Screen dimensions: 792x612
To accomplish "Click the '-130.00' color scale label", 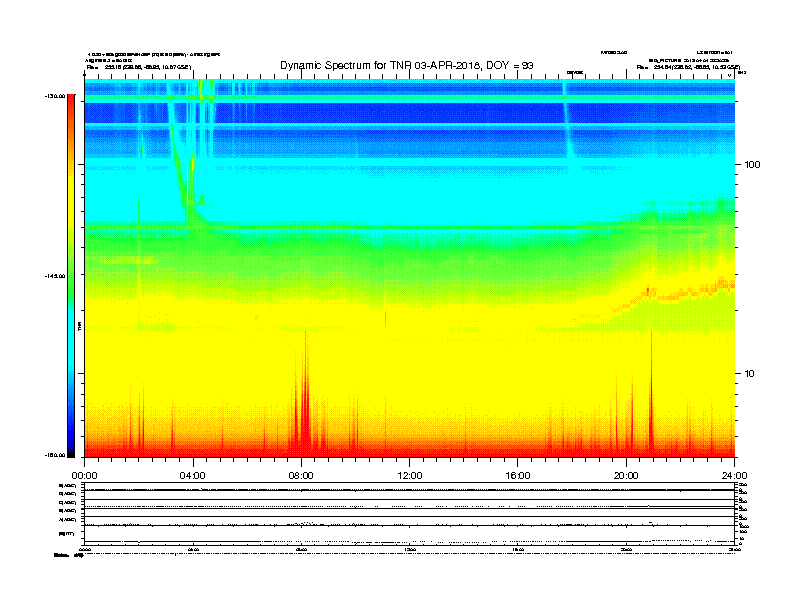I will [55, 96].
